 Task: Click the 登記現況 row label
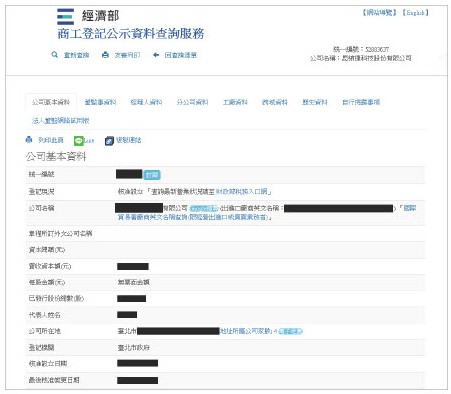point(41,192)
